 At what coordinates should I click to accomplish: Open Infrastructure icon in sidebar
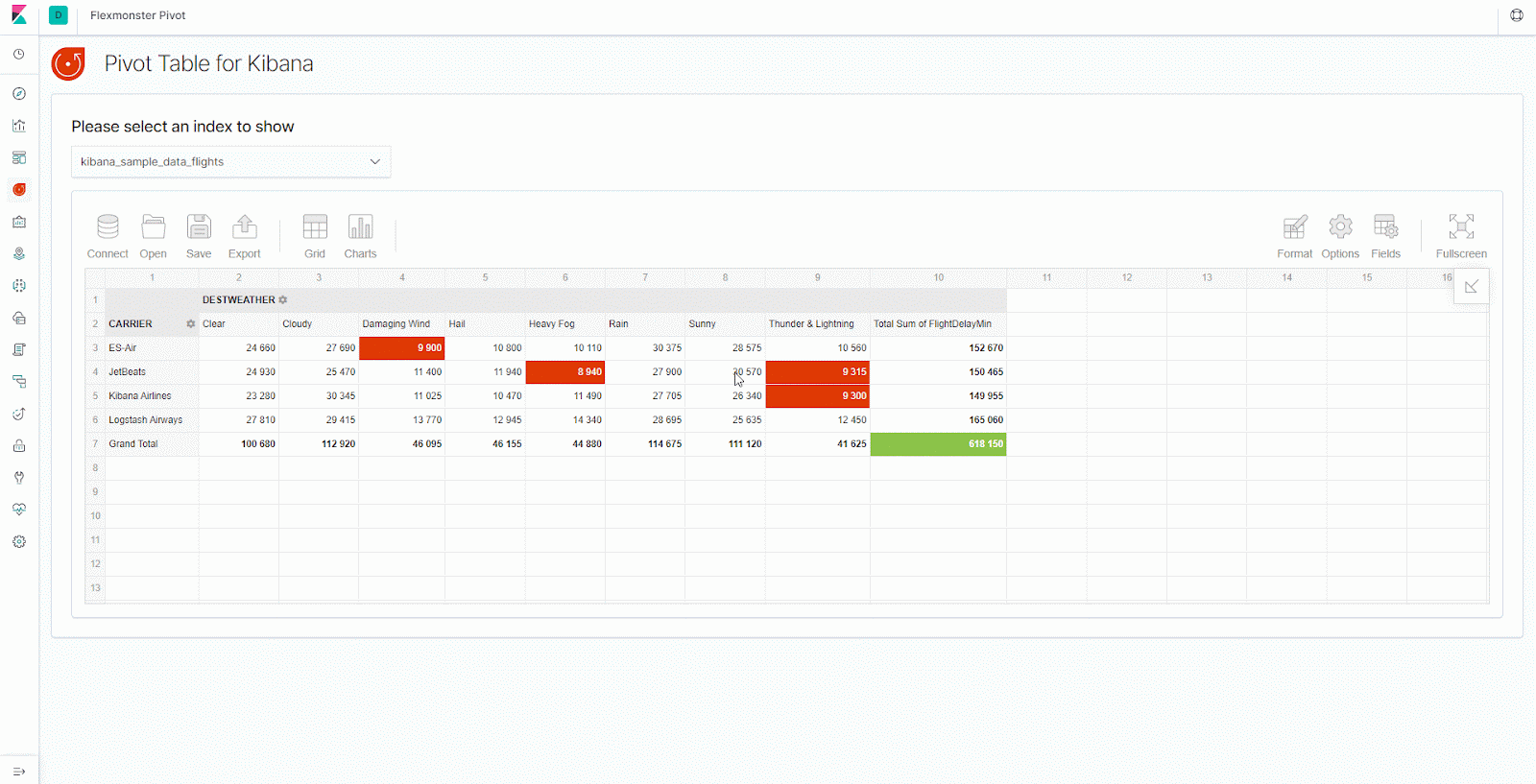(x=19, y=318)
